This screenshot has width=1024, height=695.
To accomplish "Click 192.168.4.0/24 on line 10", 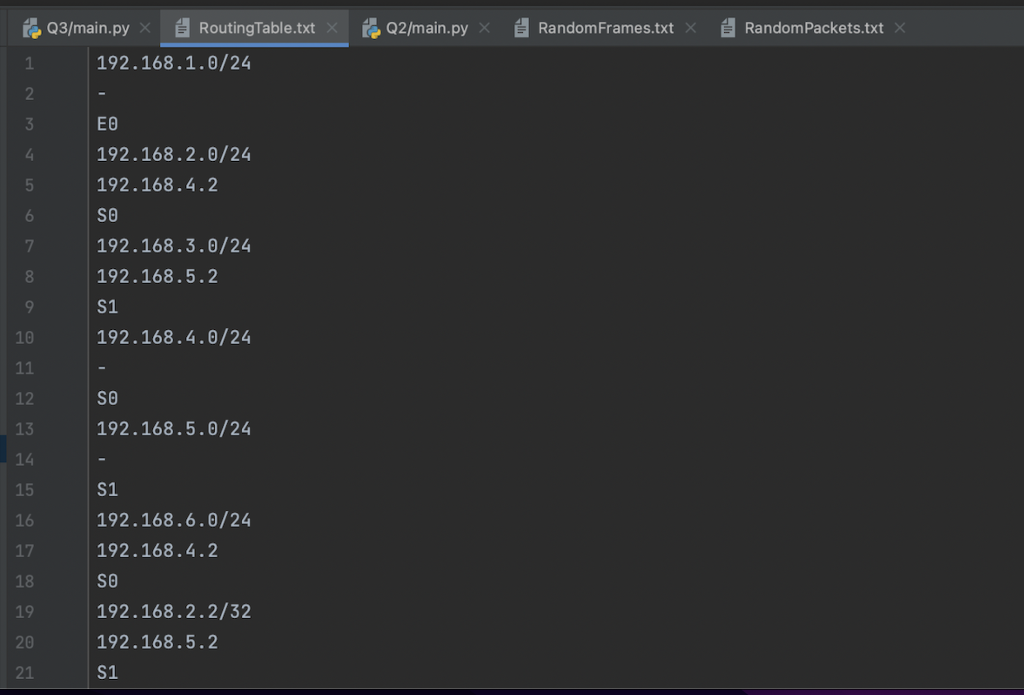I will pos(174,338).
